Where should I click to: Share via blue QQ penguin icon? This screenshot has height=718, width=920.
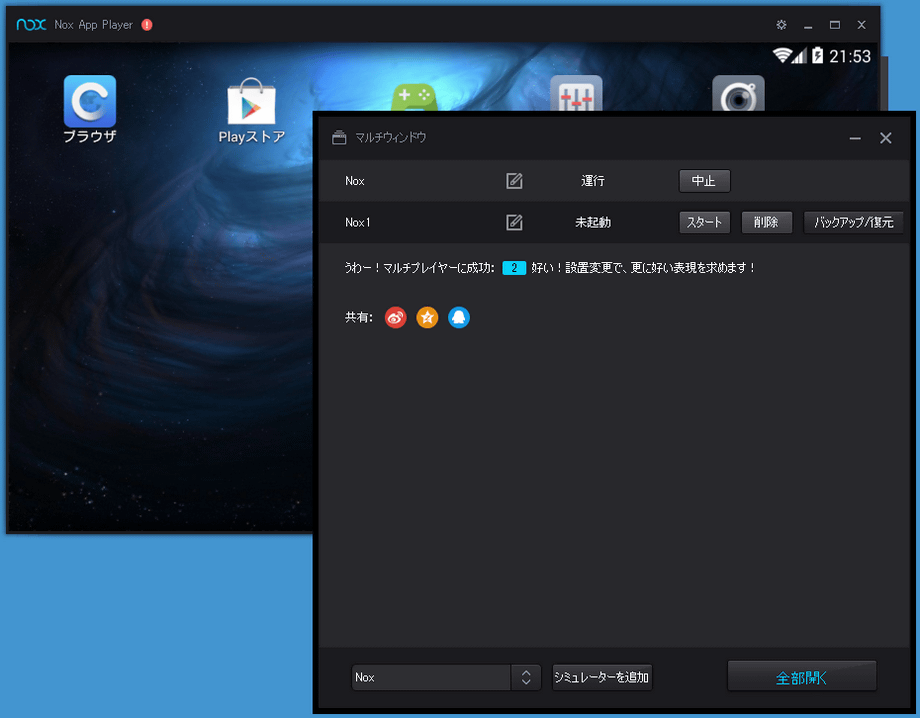click(x=459, y=317)
